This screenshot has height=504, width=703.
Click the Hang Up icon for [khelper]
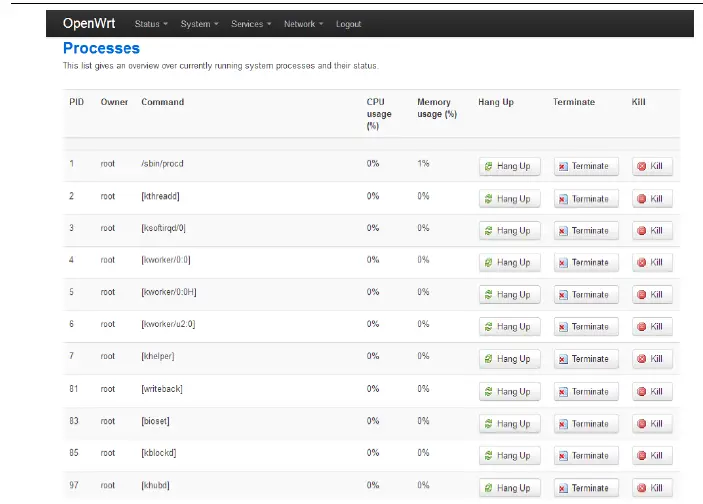pyautogui.click(x=488, y=359)
